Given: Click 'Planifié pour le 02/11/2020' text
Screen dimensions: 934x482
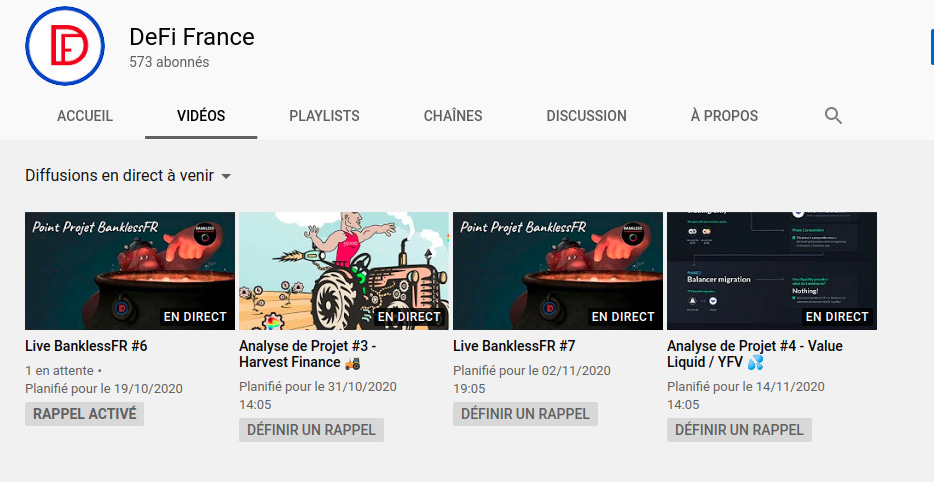Looking at the screenshot, I should pos(531,371).
